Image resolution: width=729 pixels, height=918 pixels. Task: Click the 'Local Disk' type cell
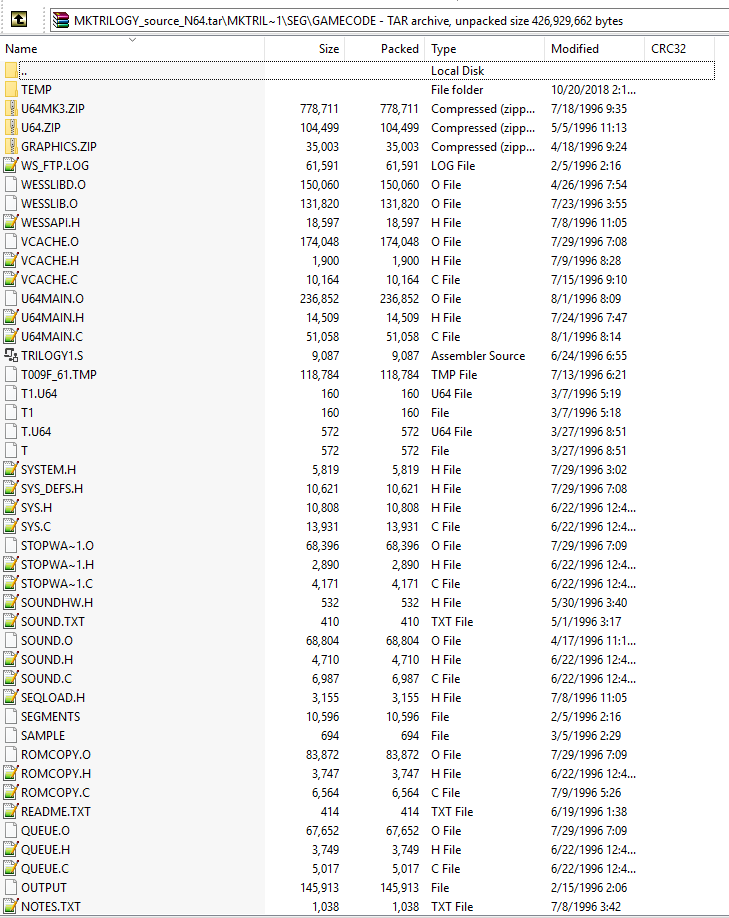coord(457,71)
